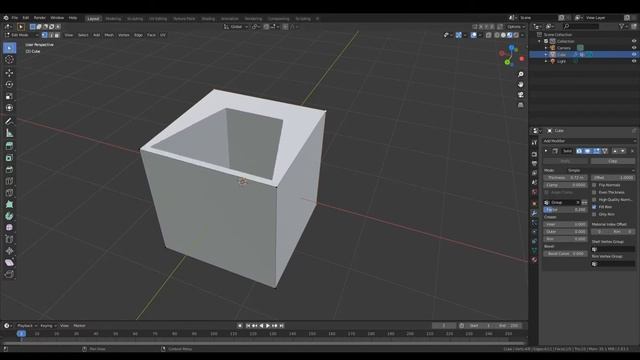Select the Smooth tool
This screenshot has width=640, height=360.
(9, 228)
